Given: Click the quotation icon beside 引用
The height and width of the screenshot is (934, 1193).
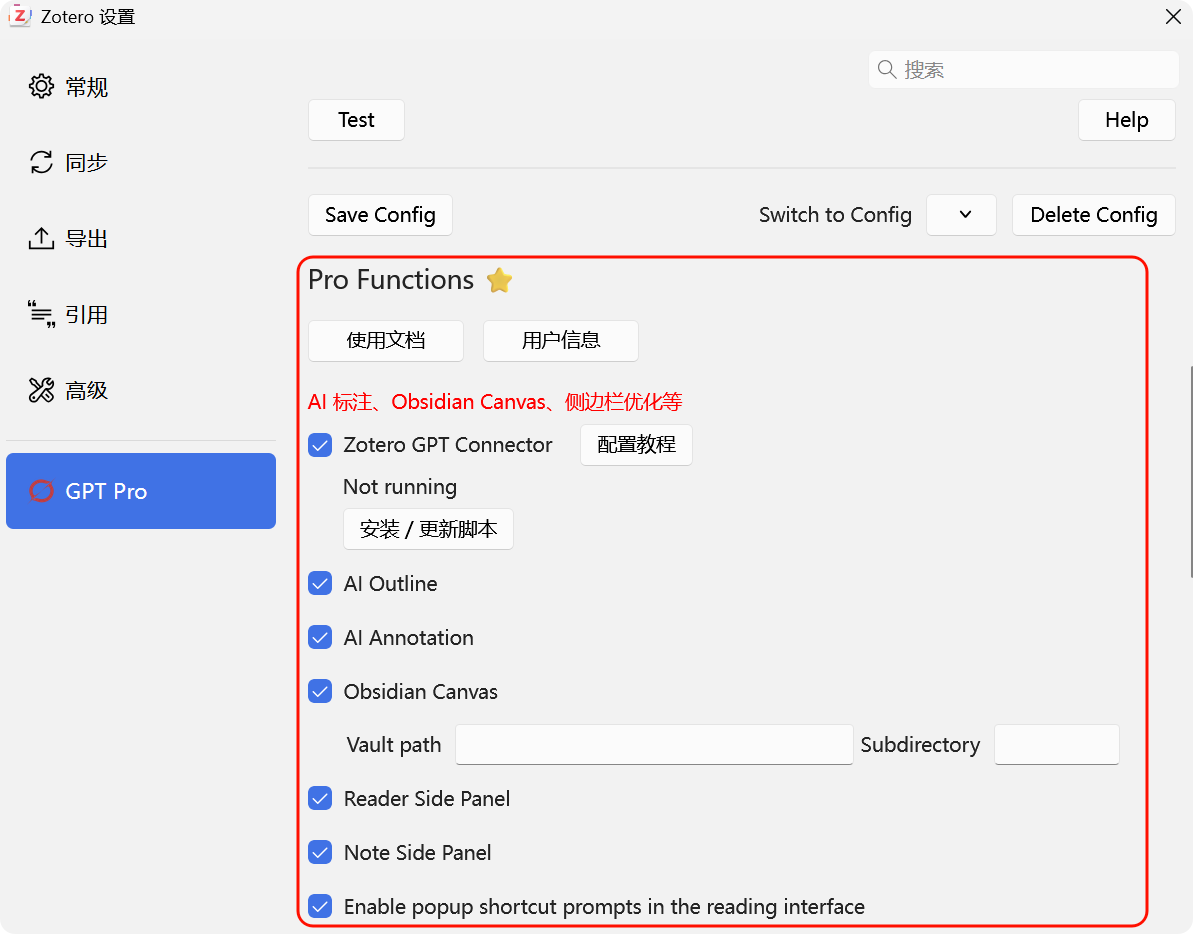Looking at the screenshot, I should click(41, 314).
